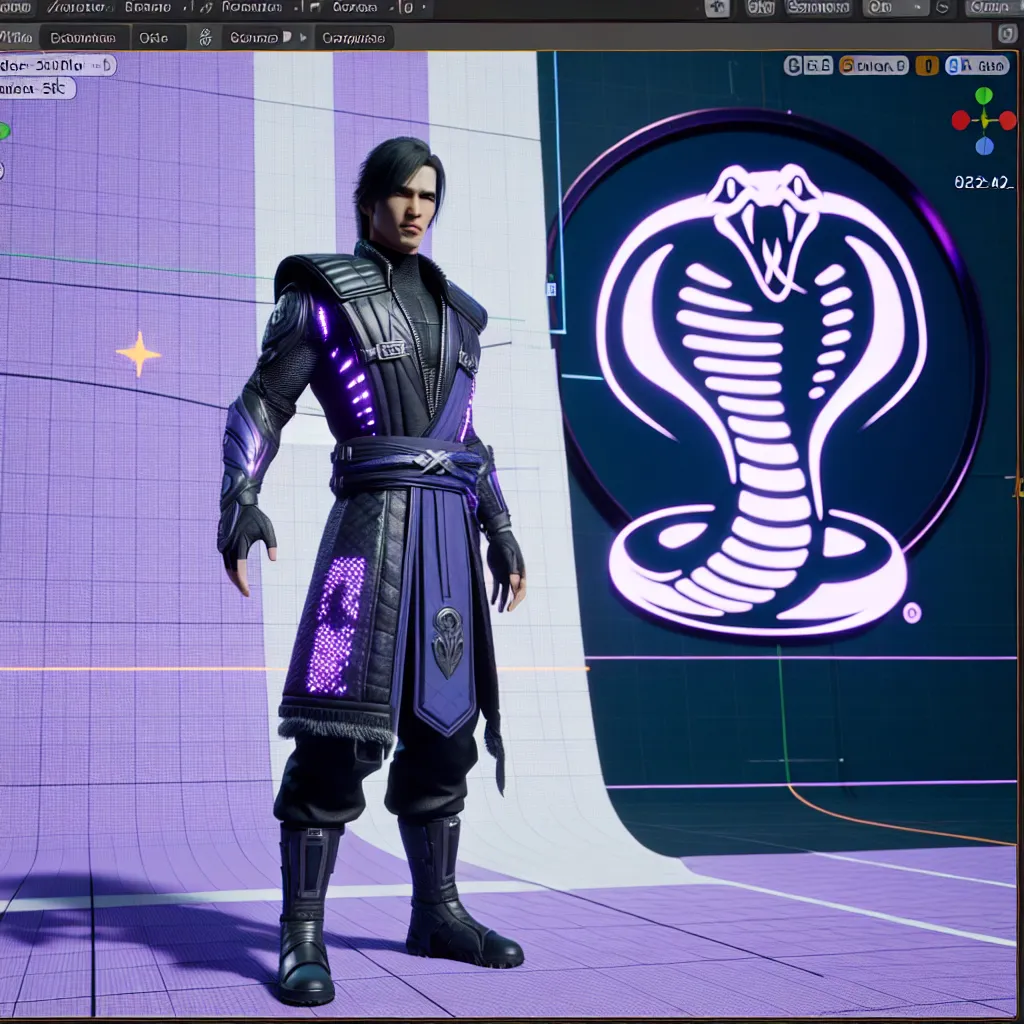Click the square icon at the far right below the top bar
The image size is (1024, 1024).
click(1006, 35)
